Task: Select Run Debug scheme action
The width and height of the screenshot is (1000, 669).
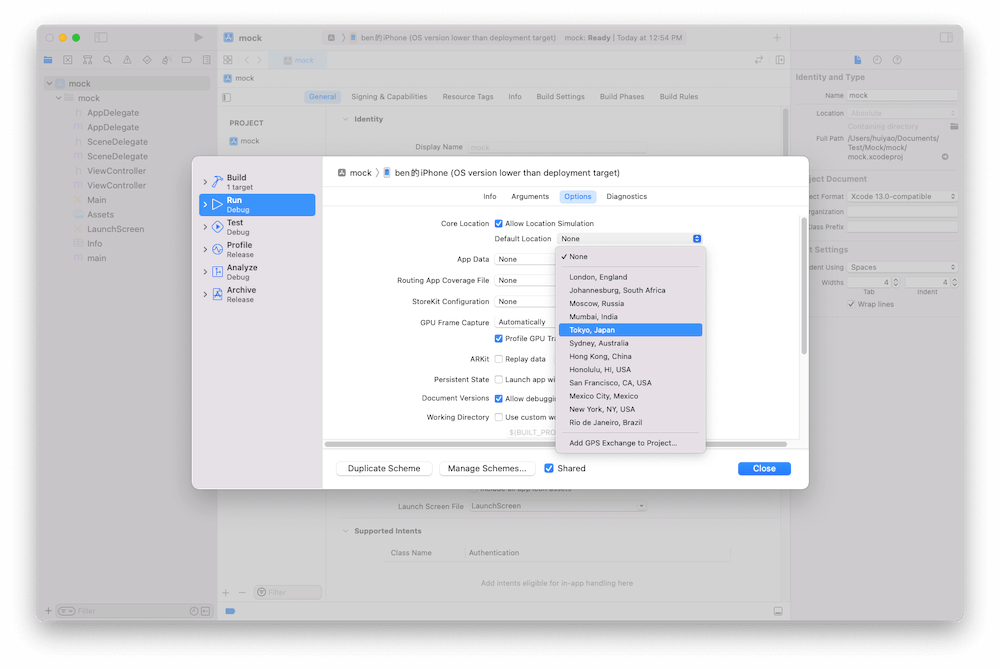Action: pos(257,205)
